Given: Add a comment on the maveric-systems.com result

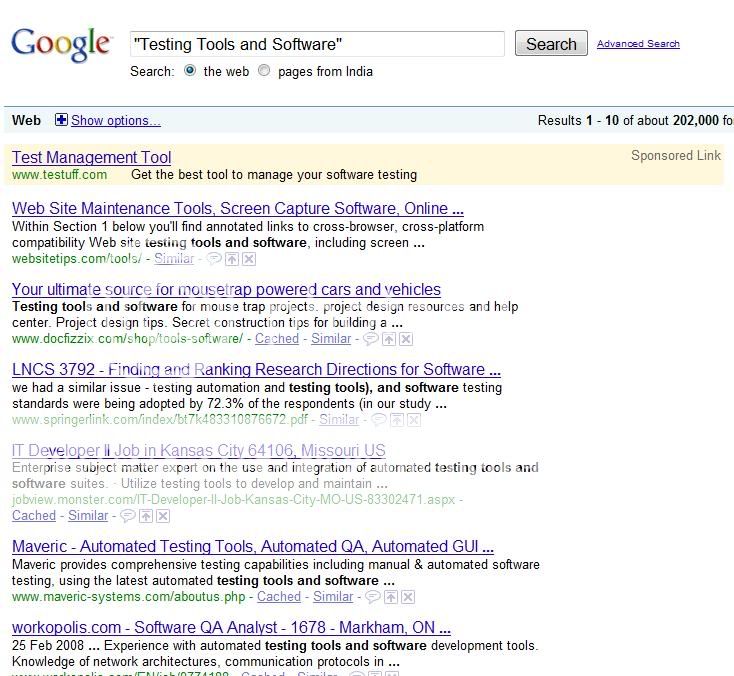Looking at the screenshot, I should [373, 597].
